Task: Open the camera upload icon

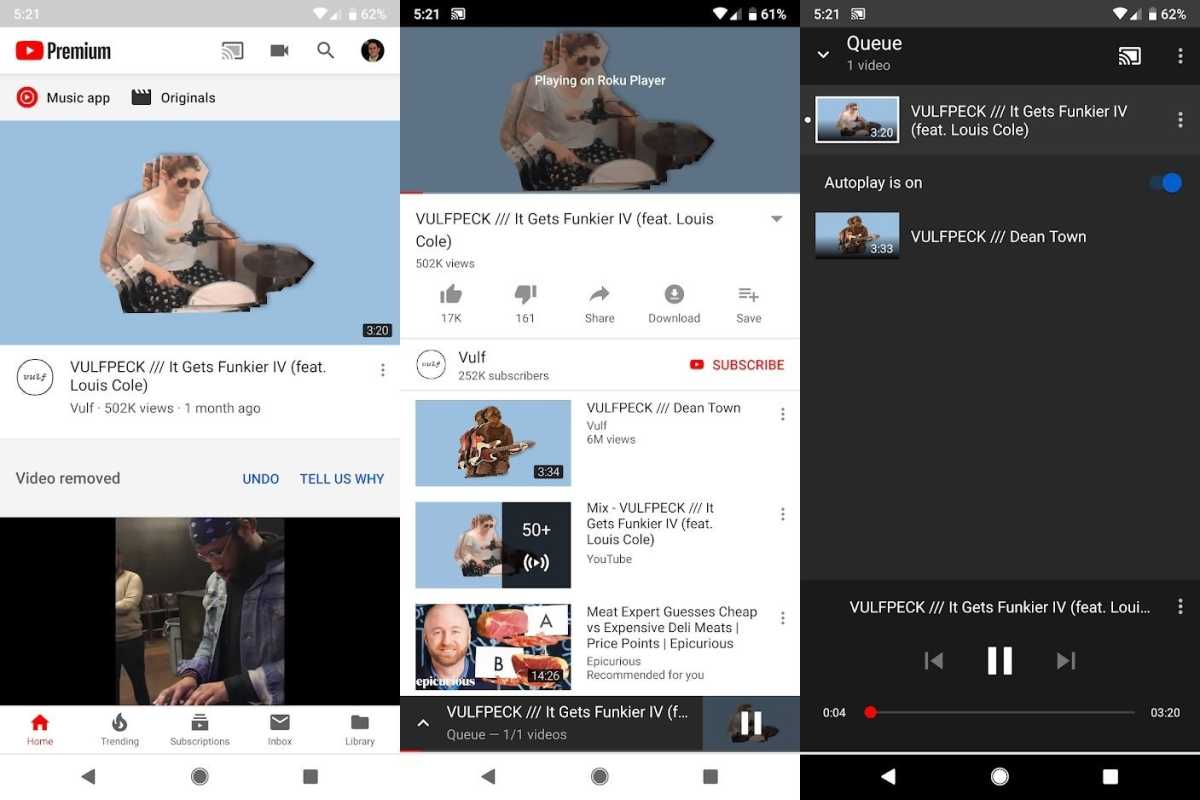Action: (279, 51)
